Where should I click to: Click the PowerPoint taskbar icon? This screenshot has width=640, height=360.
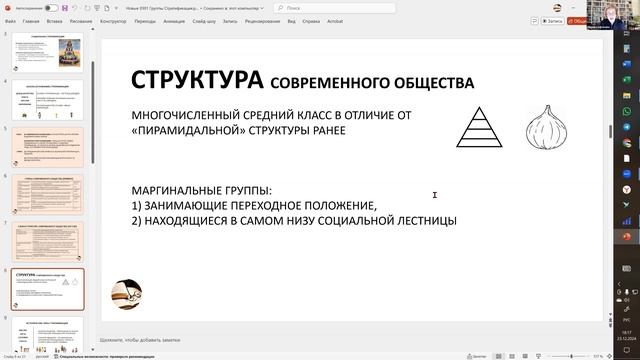(627, 237)
